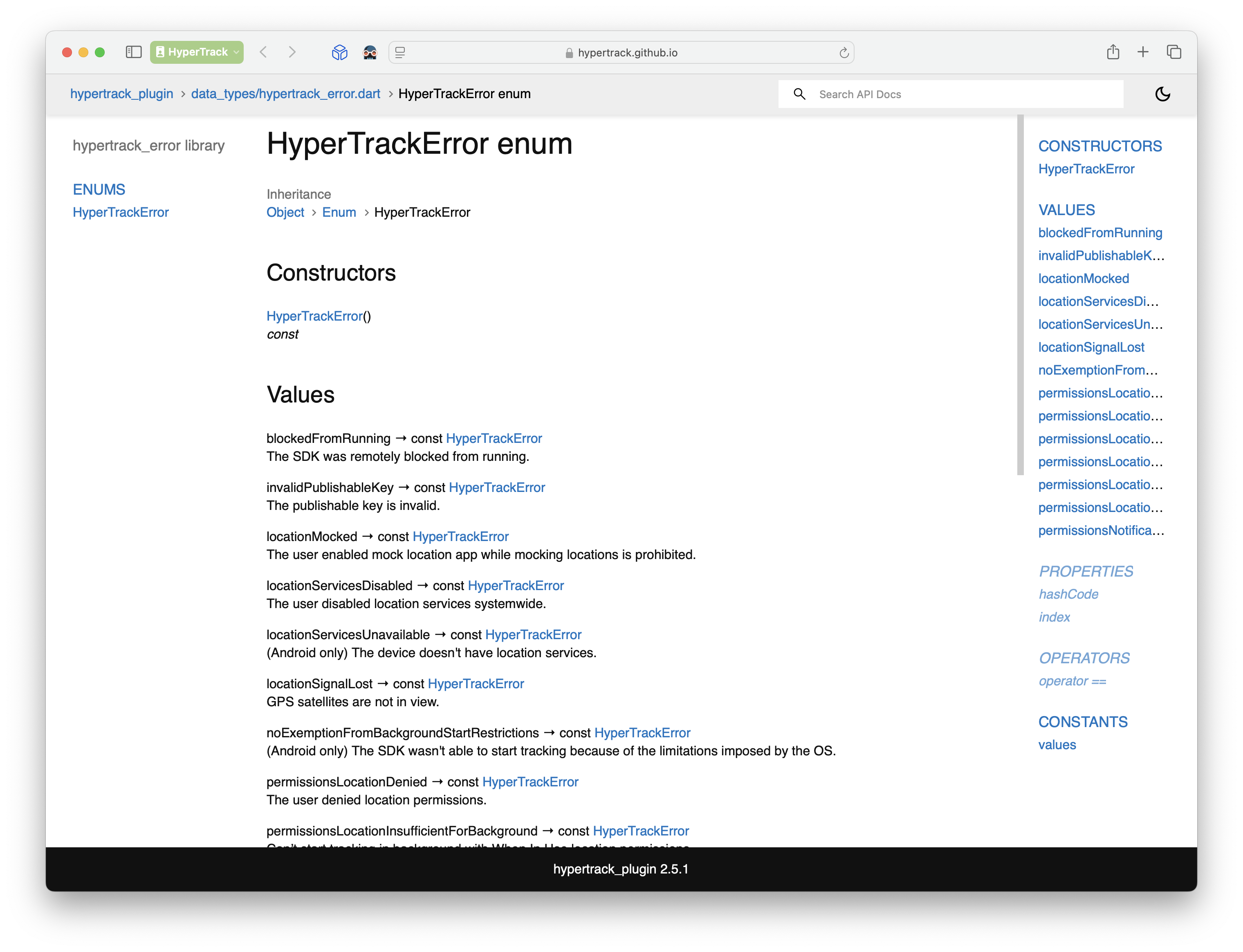Open HyperTrackError type link beside noExemptionFromBackgroundStartRestrictions
The height and width of the screenshot is (952, 1243).
click(642, 733)
